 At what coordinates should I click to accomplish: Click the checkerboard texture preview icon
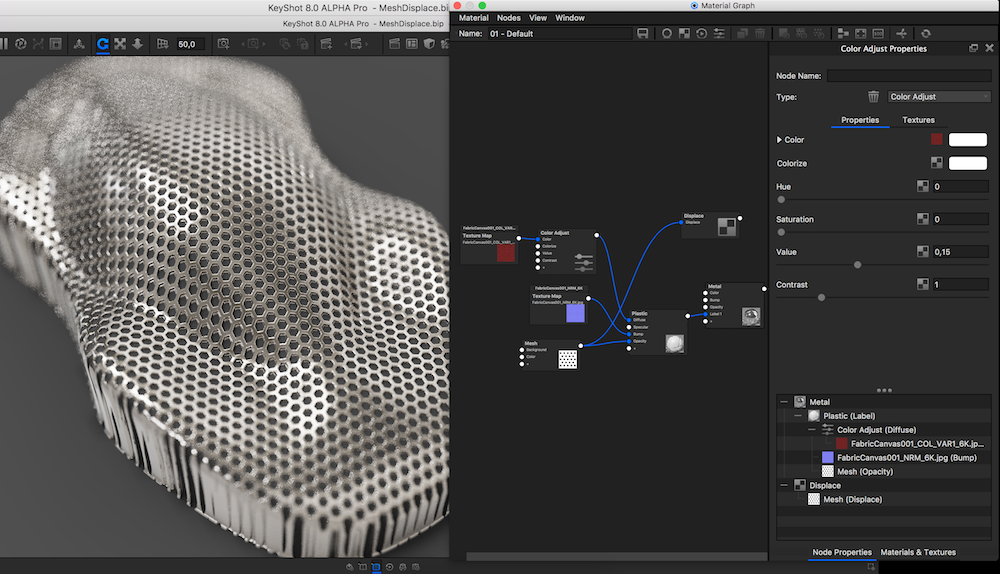(x=684, y=33)
